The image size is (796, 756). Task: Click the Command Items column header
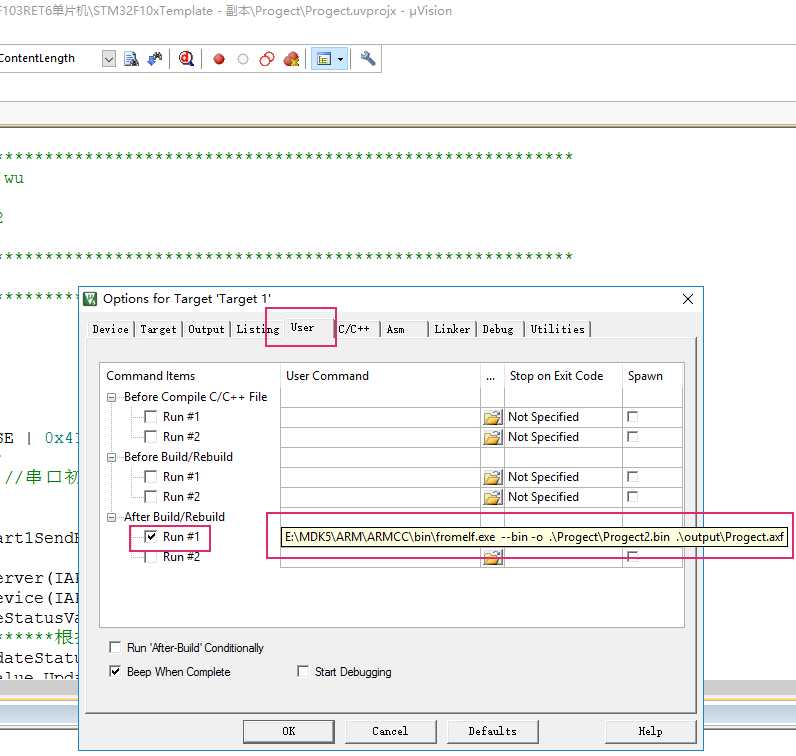tap(150, 376)
